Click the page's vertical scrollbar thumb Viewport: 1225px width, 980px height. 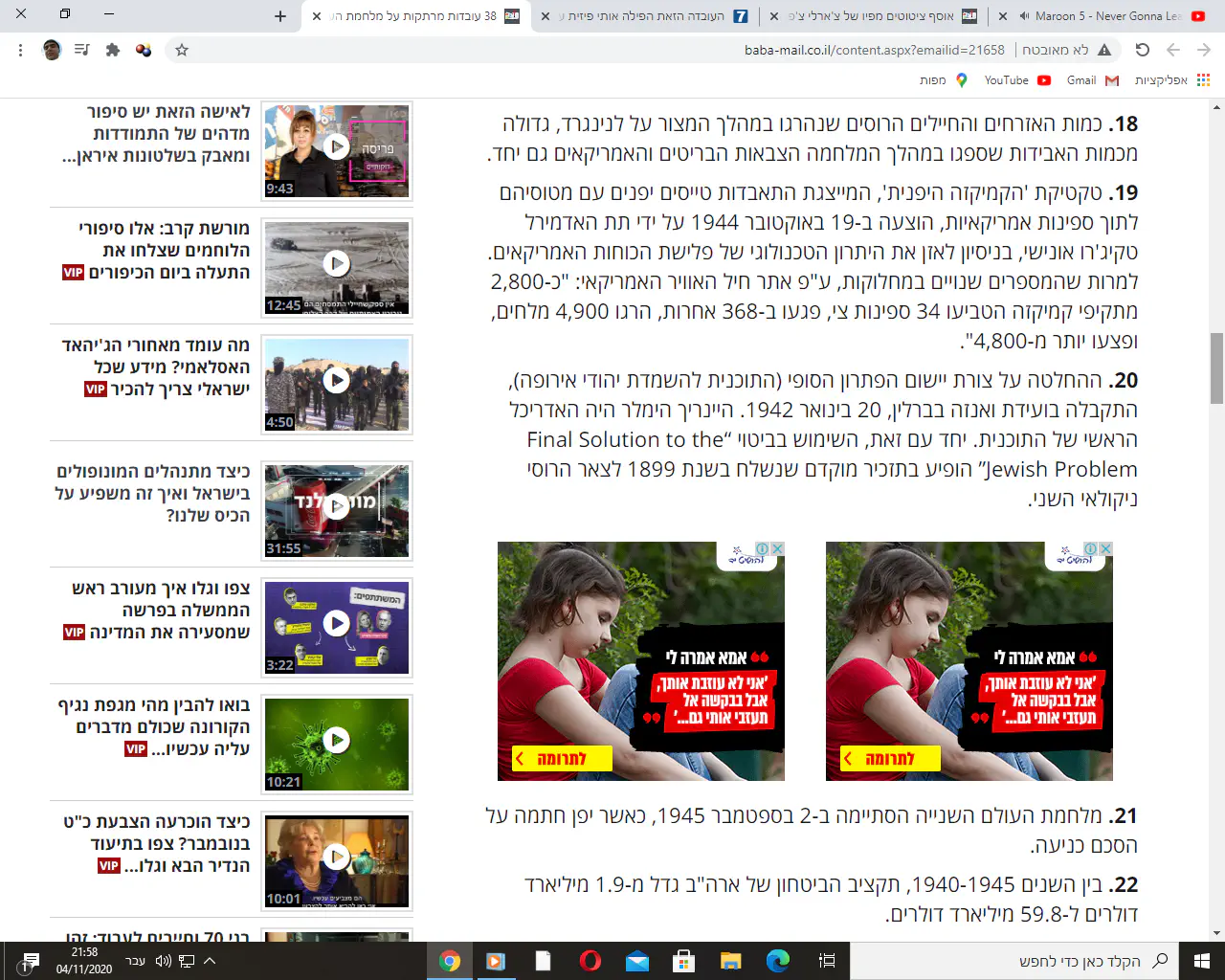pos(1216,368)
